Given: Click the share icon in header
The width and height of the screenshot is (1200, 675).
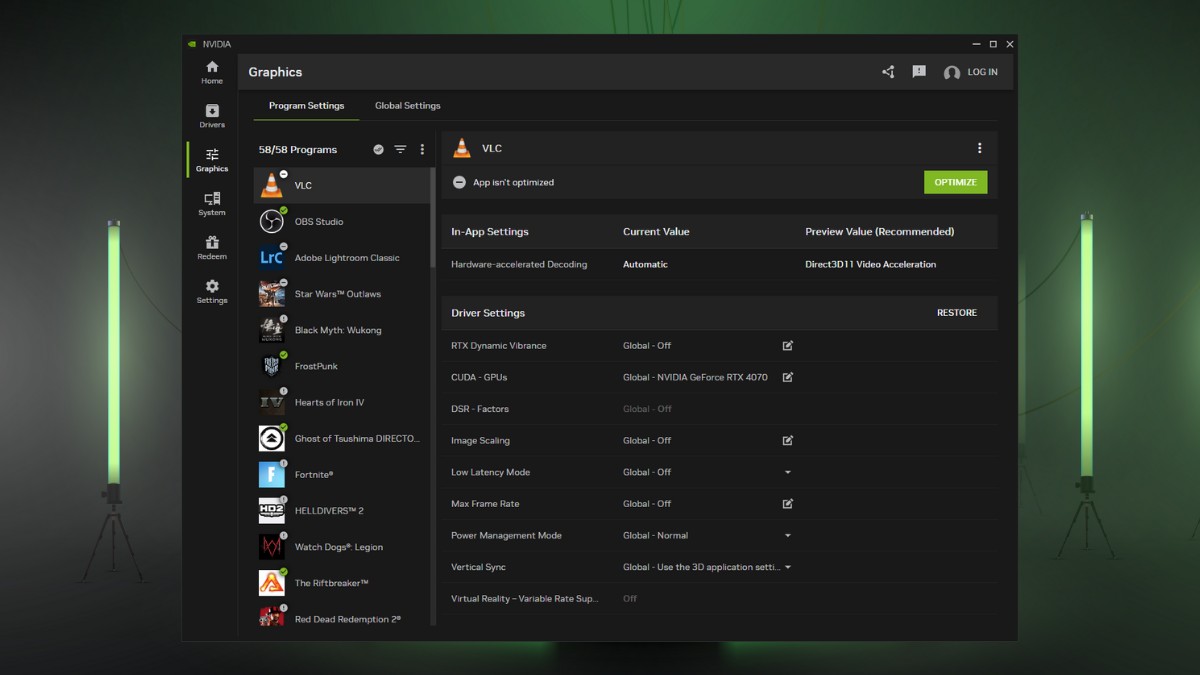Looking at the screenshot, I should pyautogui.click(x=888, y=72).
